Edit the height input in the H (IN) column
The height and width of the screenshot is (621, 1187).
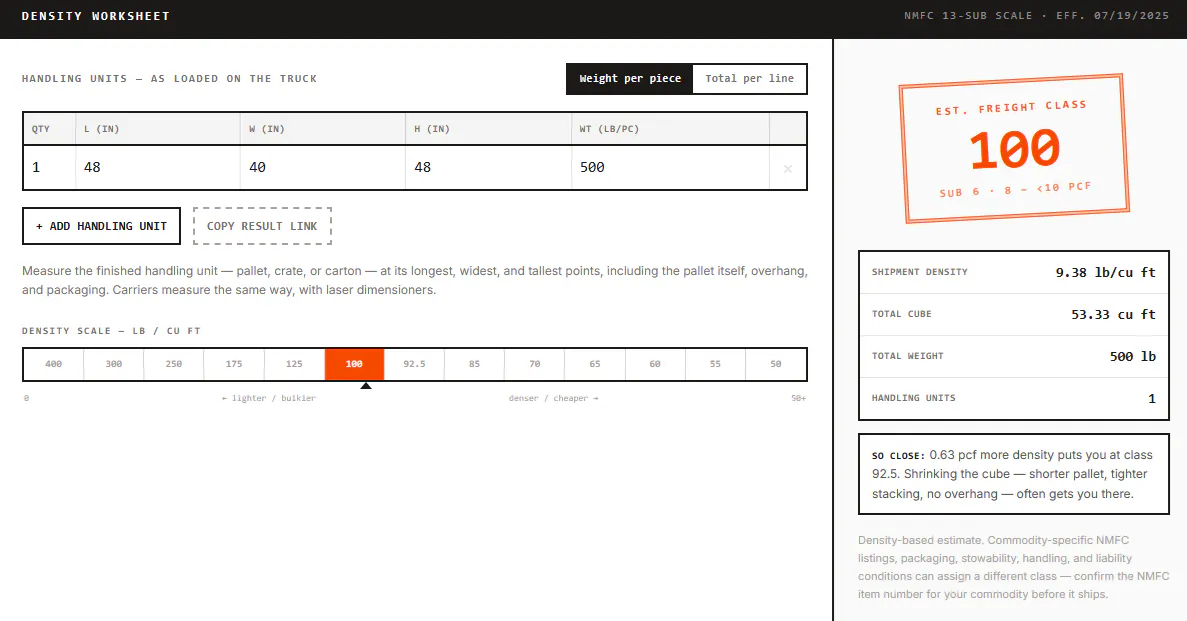pyautogui.click(x=488, y=167)
